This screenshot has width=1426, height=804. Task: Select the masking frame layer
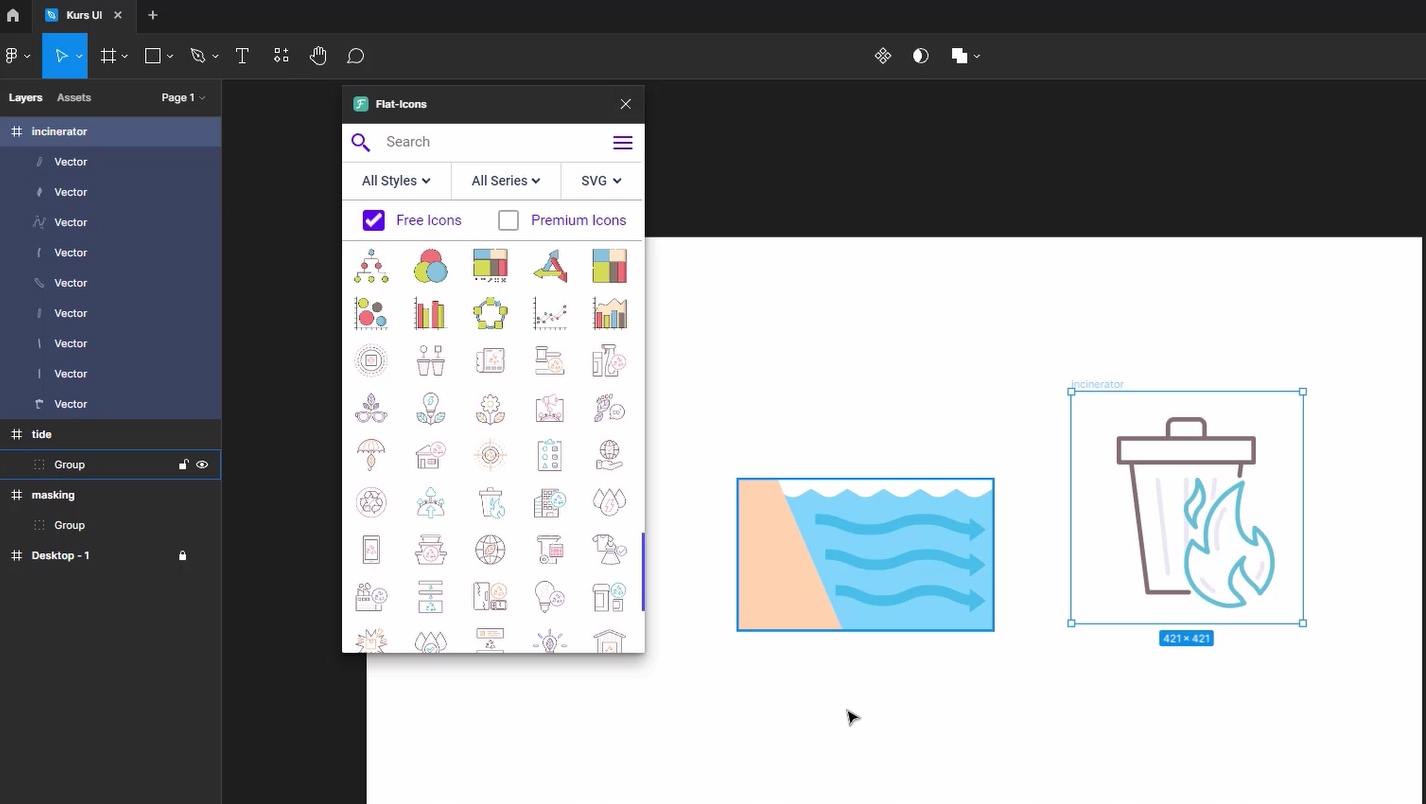click(x=110, y=495)
